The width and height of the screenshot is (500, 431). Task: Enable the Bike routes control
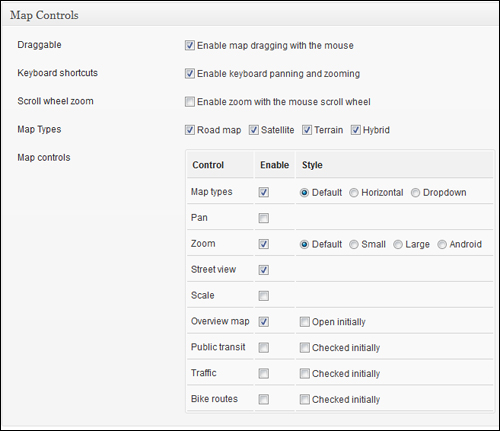(x=264, y=399)
